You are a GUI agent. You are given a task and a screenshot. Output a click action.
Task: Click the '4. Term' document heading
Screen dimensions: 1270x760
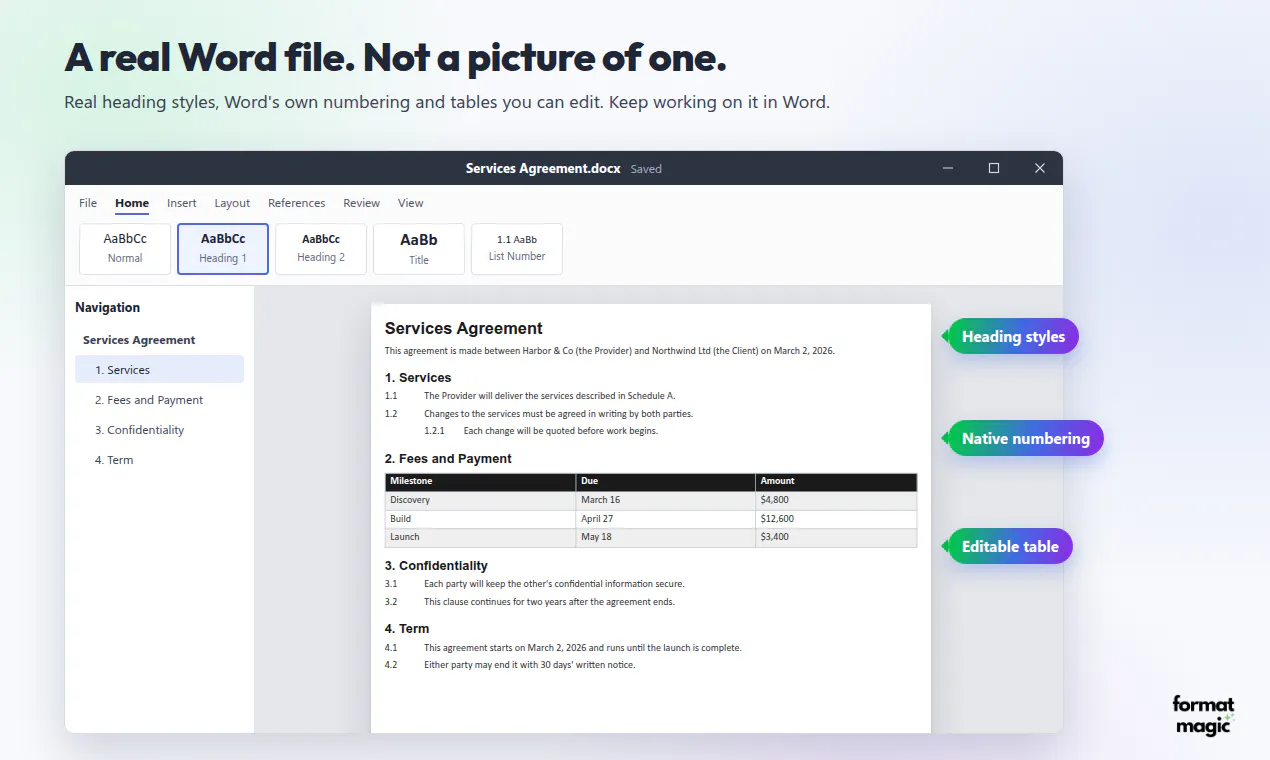click(407, 629)
